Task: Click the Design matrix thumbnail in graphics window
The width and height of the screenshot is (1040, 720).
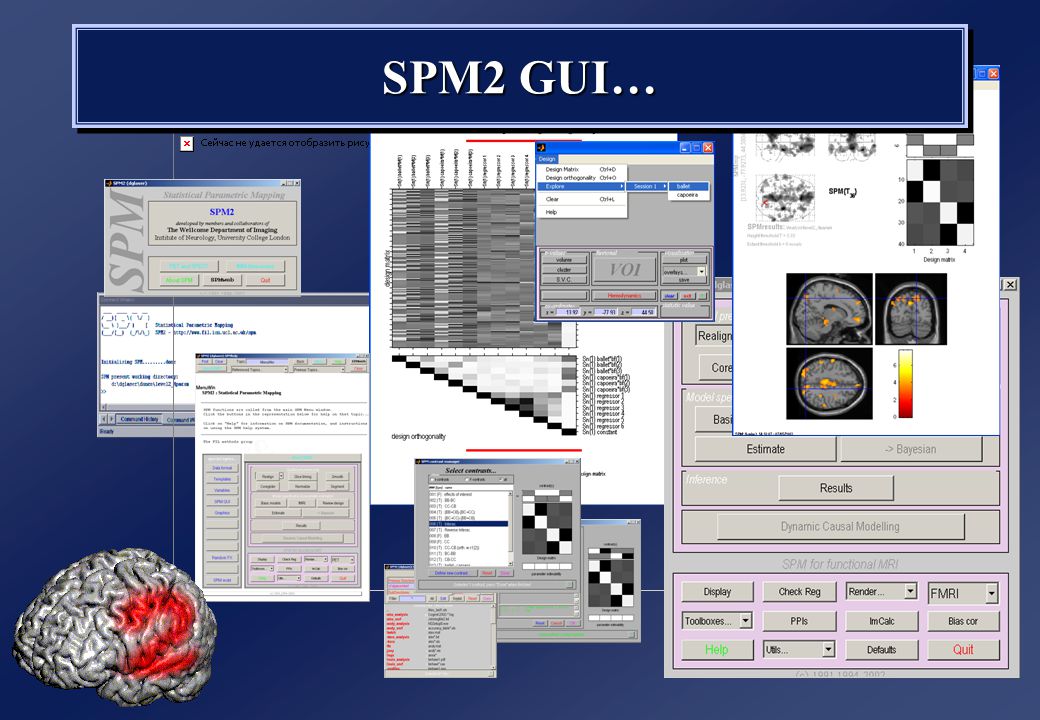Action: click(940, 202)
